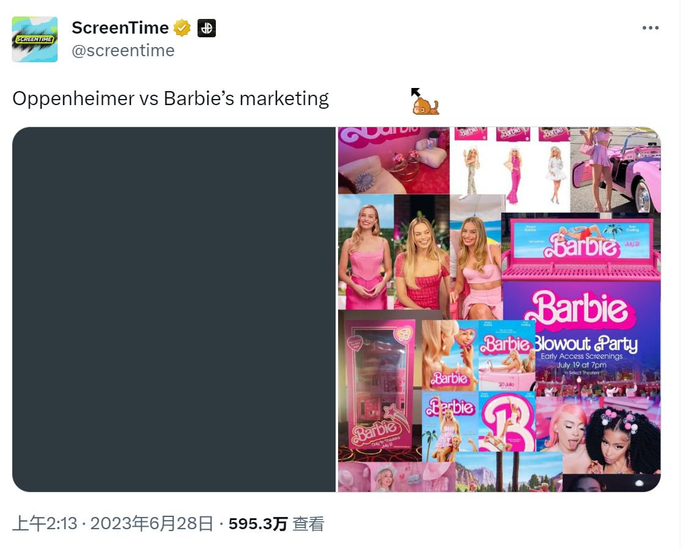This screenshot has width=700, height=550.
Task: Click the pink convertible car photo
Action: click(x=616, y=170)
